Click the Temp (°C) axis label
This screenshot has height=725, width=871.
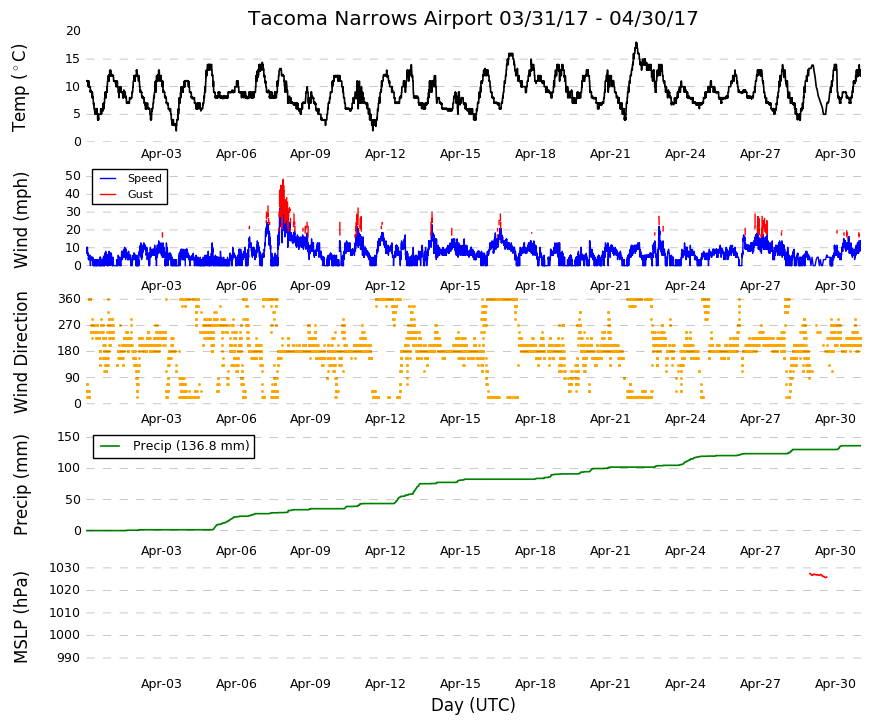(x=19, y=88)
